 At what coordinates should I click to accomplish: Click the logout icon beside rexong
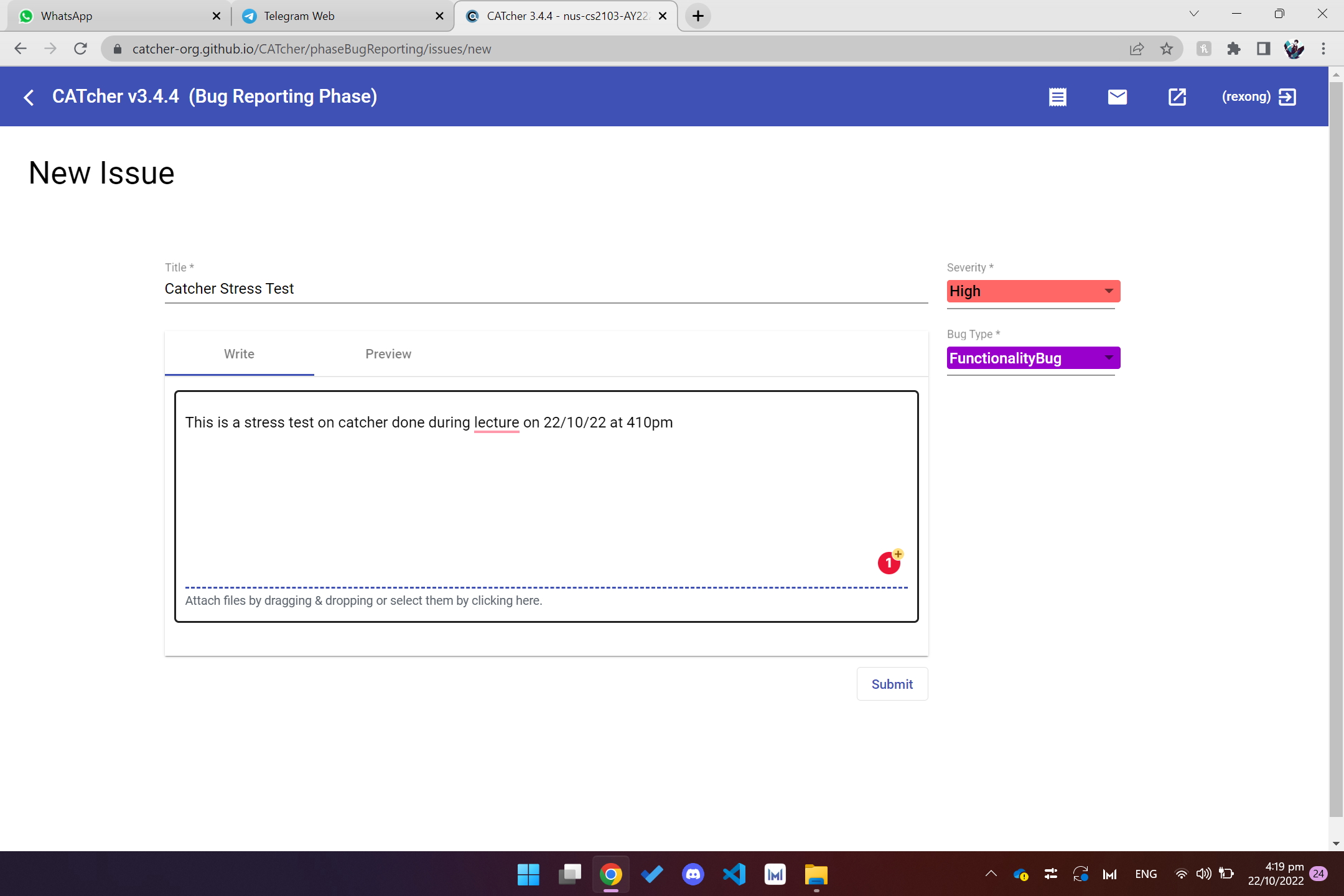(x=1287, y=97)
